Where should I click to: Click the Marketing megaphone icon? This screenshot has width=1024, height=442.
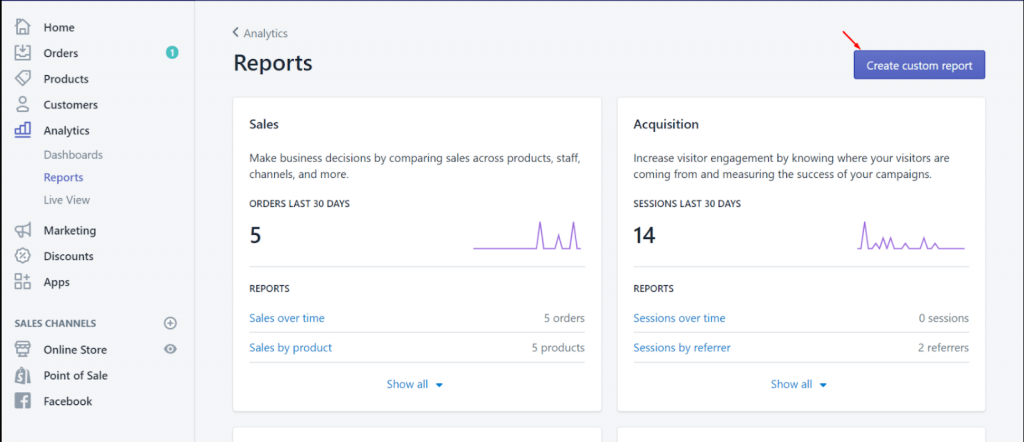click(23, 230)
